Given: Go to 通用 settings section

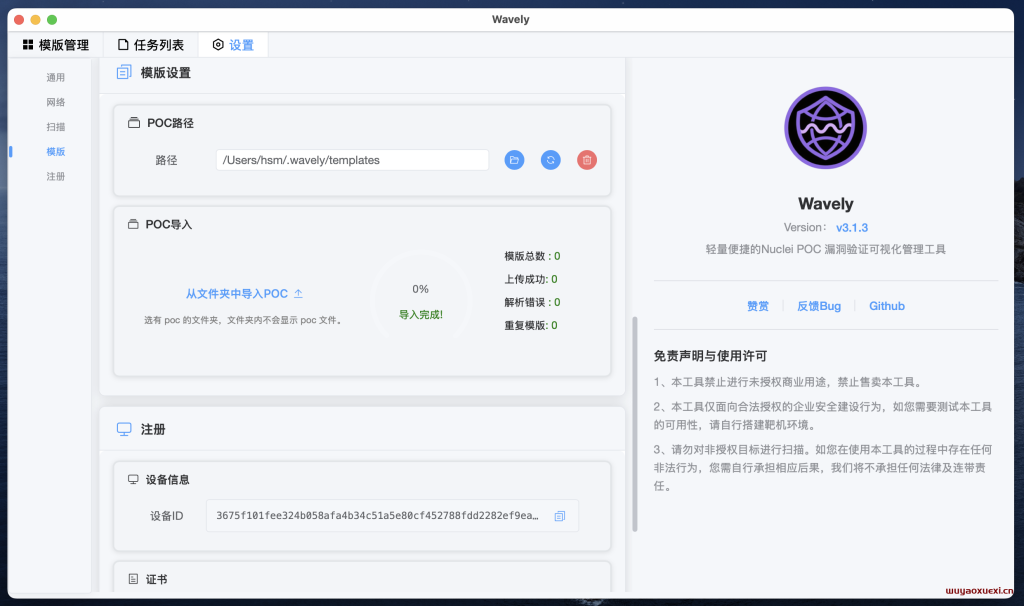Looking at the screenshot, I should [56, 78].
